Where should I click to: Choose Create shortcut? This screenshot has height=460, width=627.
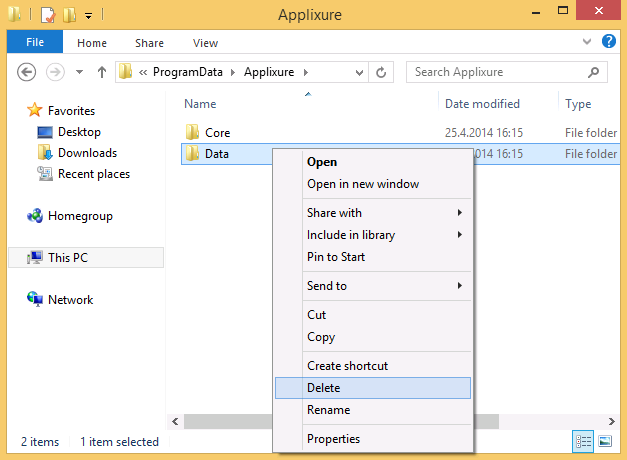[373, 366]
